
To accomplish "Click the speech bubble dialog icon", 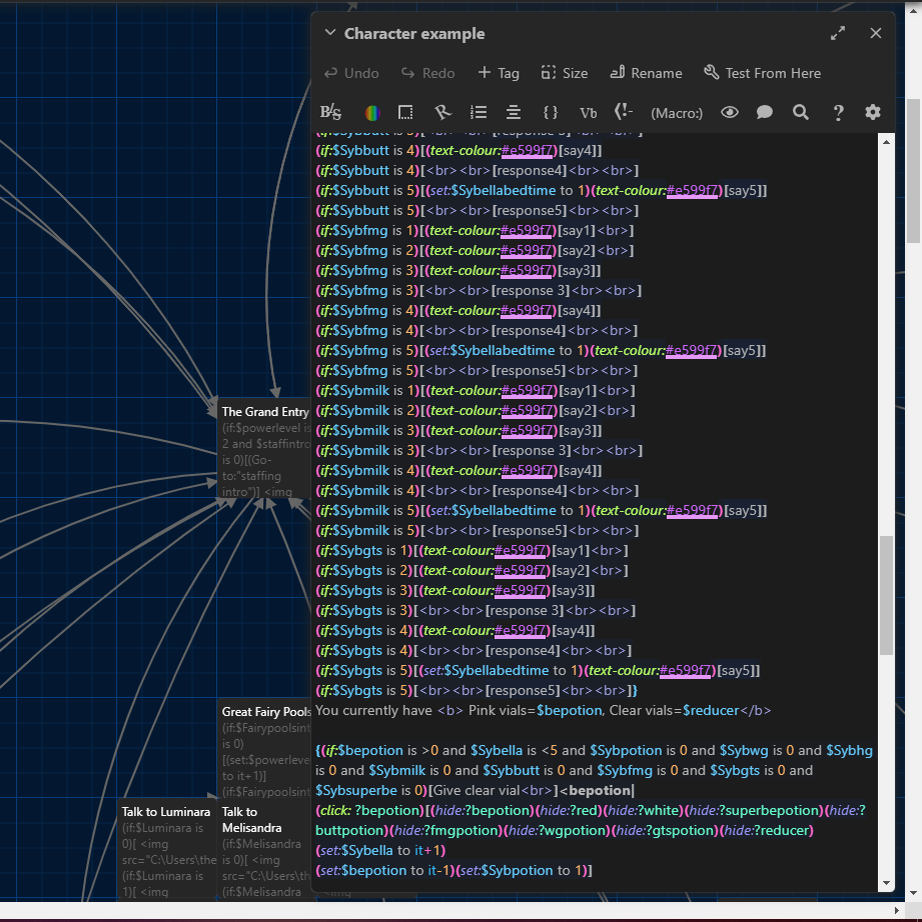I will 765,113.
